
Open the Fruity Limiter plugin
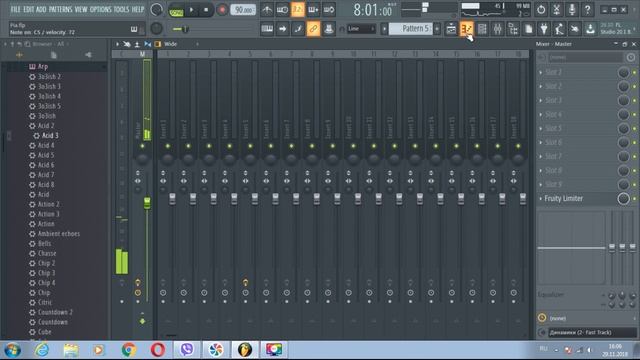[x=563, y=199]
